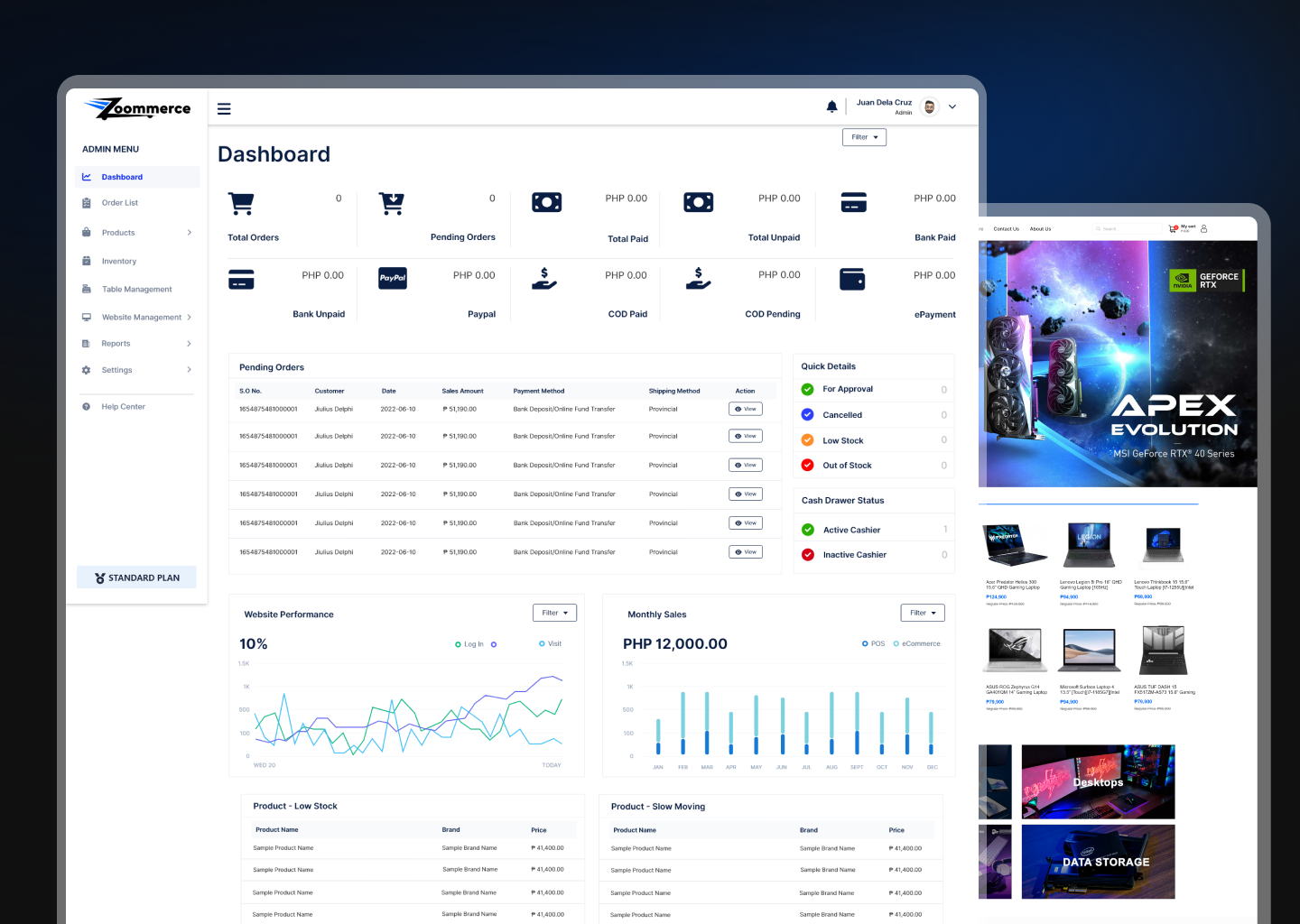Click the 10% Website Performance value
1300x924 pixels.
tap(254, 644)
